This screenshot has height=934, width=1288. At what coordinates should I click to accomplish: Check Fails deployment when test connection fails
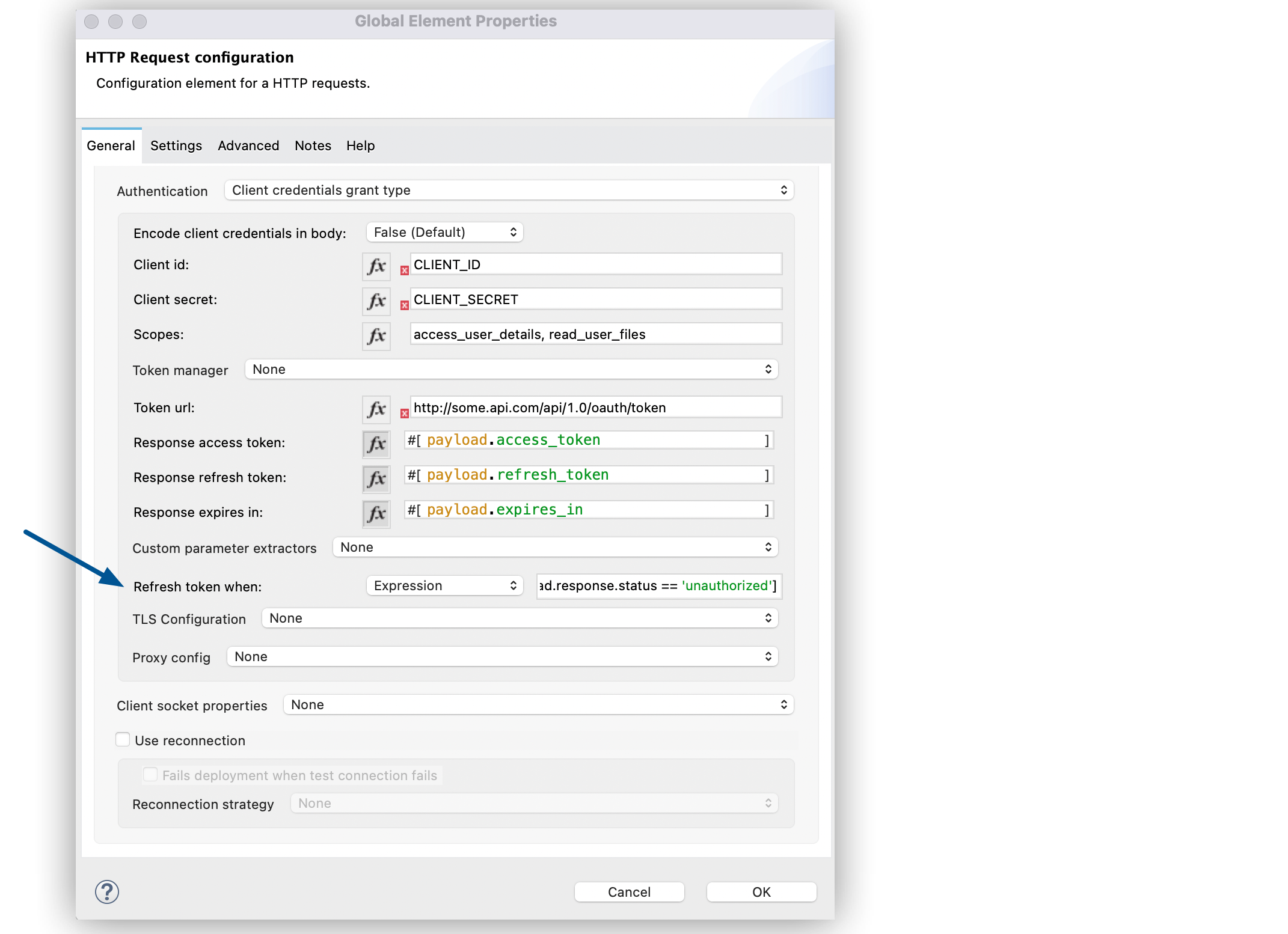point(150,775)
